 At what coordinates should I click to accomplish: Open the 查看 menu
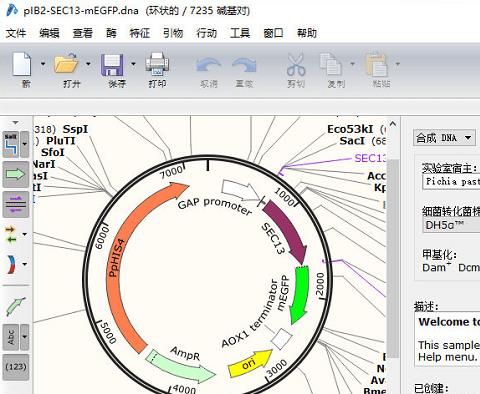pyautogui.click(x=83, y=33)
